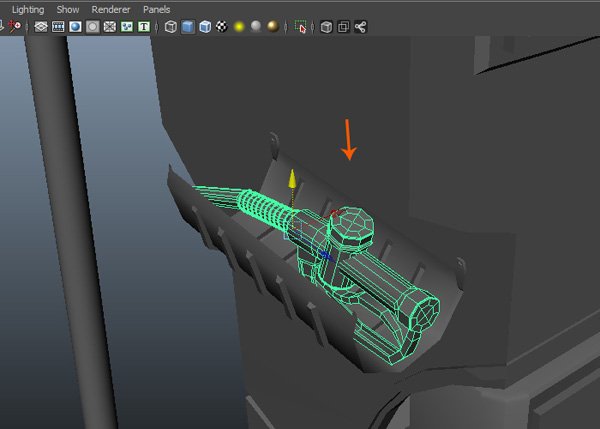Screen dimensions: 600x429
Task: Click the red X-axis manipulator handle
Action: [x=335, y=214]
